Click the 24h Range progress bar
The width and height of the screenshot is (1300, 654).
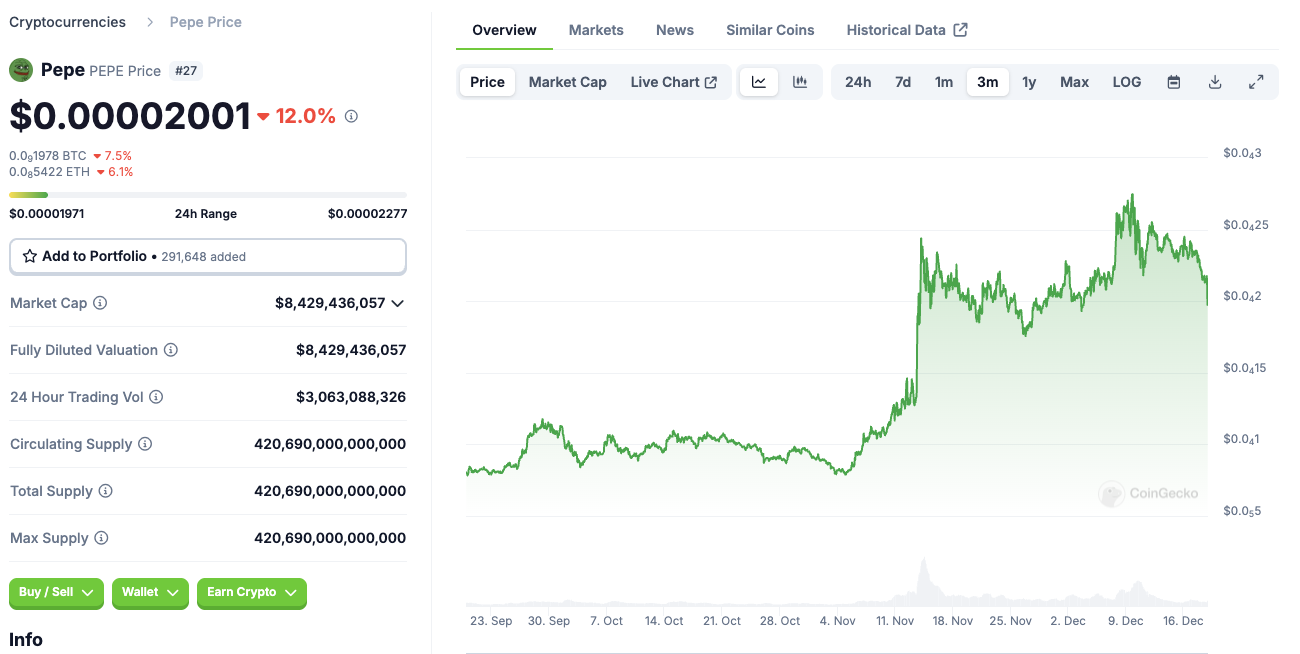(x=208, y=194)
